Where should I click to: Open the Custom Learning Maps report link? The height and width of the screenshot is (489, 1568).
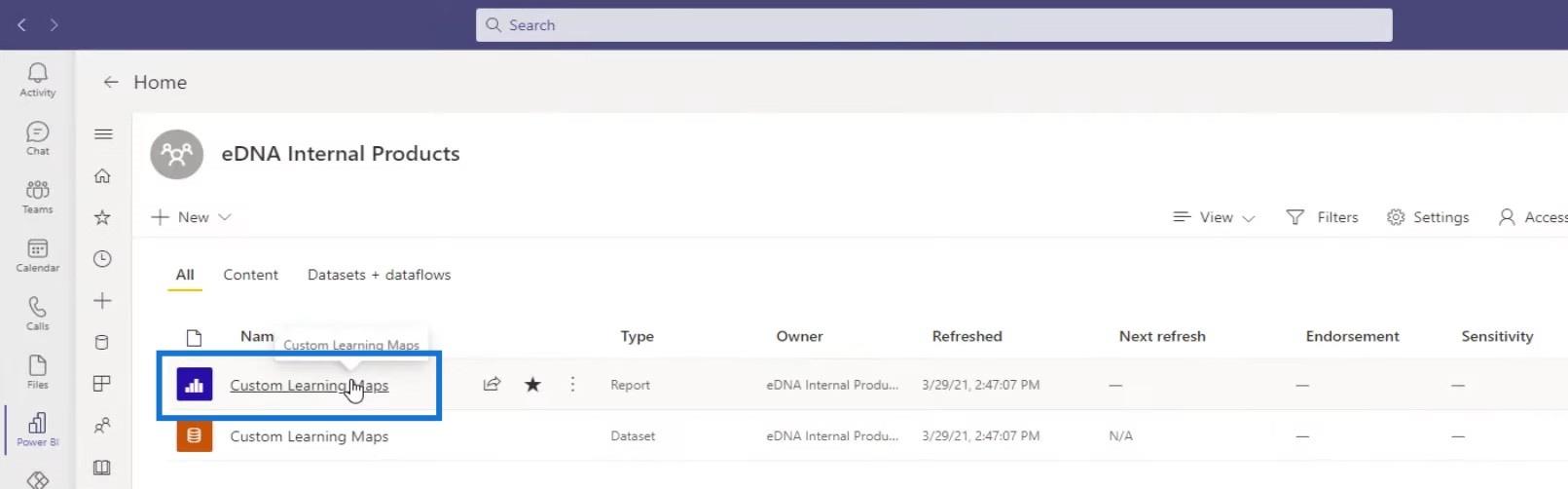[x=309, y=385]
